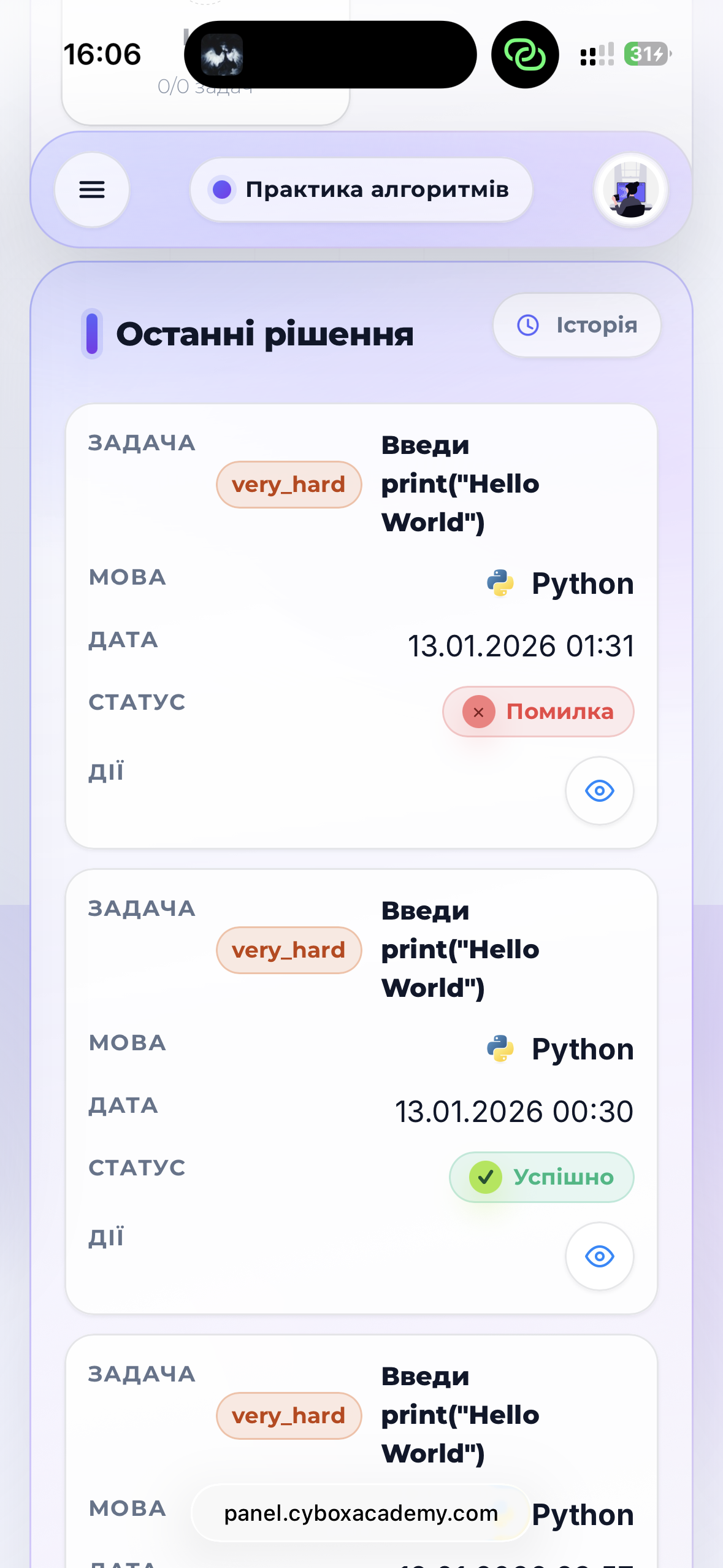Image resolution: width=723 pixels, height=1568 pixels.
Task: Tap the very_hard tag in second card
Action: click(x=288, y=950)
